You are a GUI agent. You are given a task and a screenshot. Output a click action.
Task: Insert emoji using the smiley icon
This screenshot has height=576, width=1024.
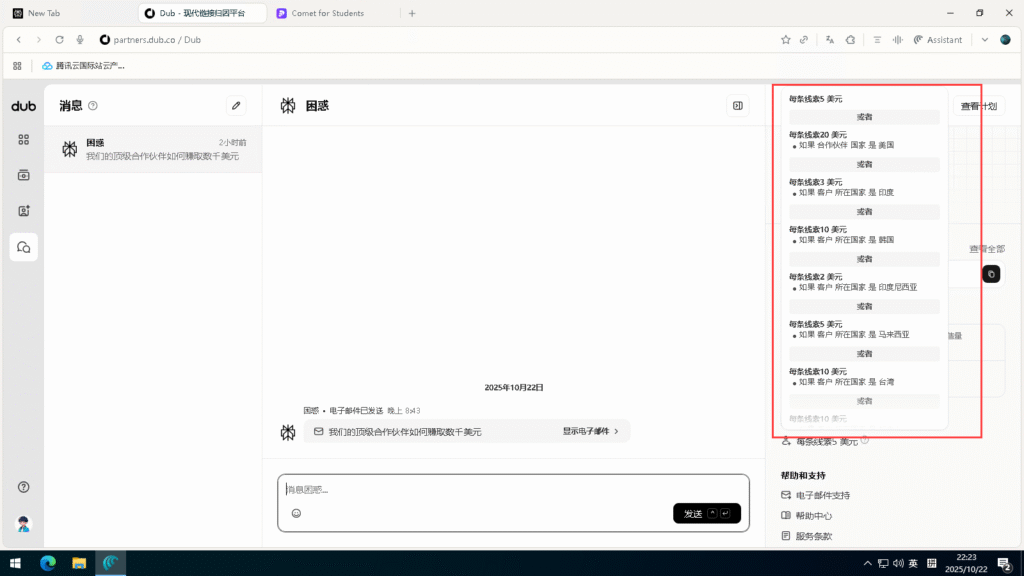296,513
